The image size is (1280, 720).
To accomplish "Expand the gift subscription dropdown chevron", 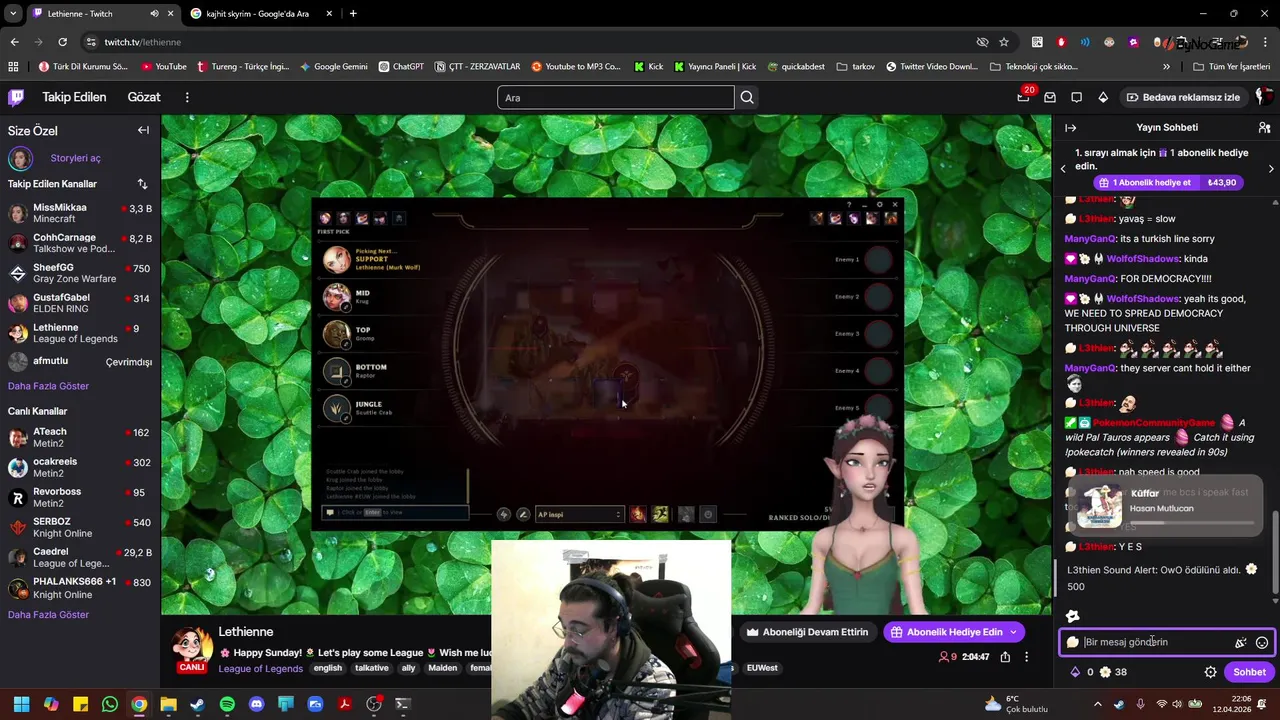I will coord(1014,632).
